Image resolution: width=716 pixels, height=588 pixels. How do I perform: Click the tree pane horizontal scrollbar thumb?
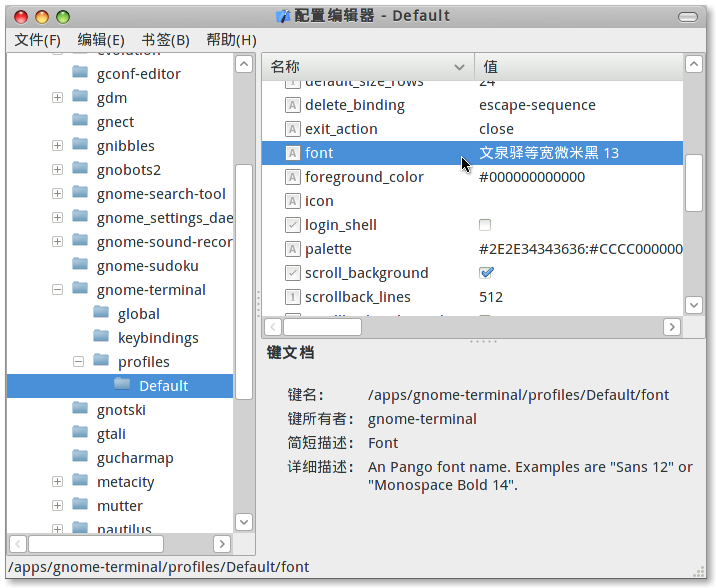pos(96,544)
